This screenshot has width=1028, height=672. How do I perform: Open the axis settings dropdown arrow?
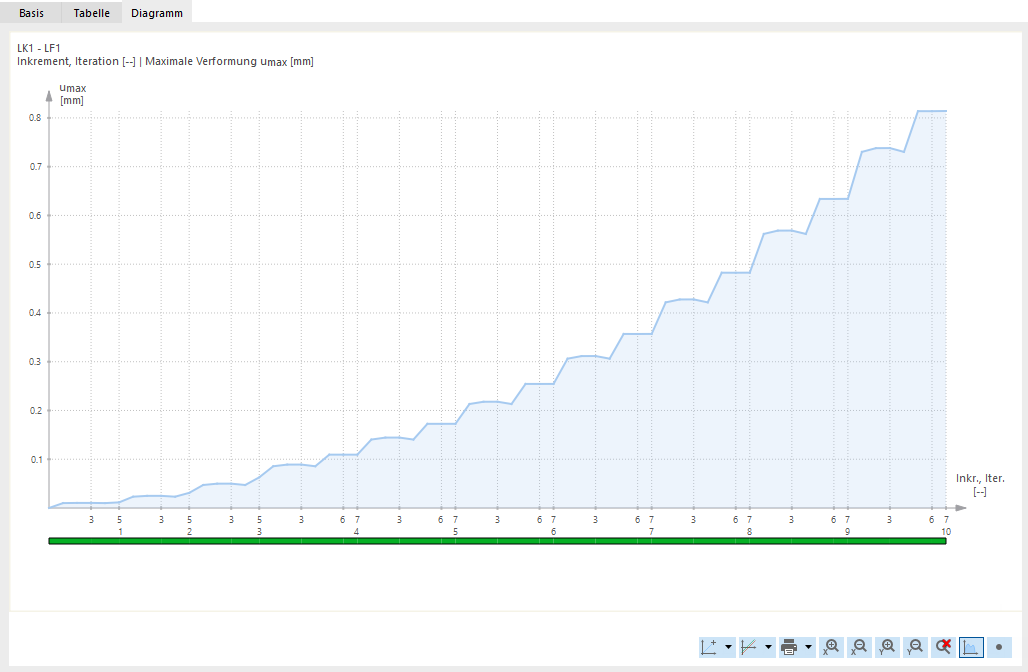coord(727,647)
